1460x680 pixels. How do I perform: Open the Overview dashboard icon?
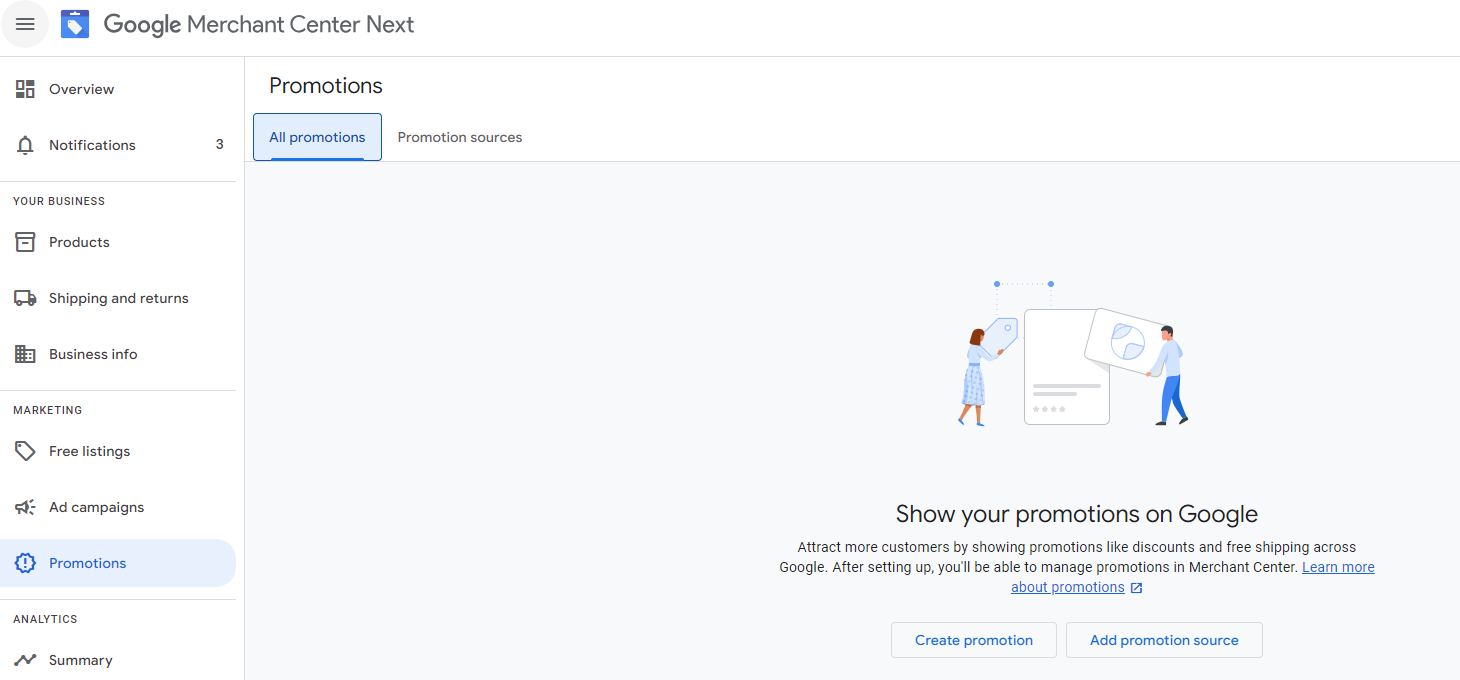[x=25, y=88]
